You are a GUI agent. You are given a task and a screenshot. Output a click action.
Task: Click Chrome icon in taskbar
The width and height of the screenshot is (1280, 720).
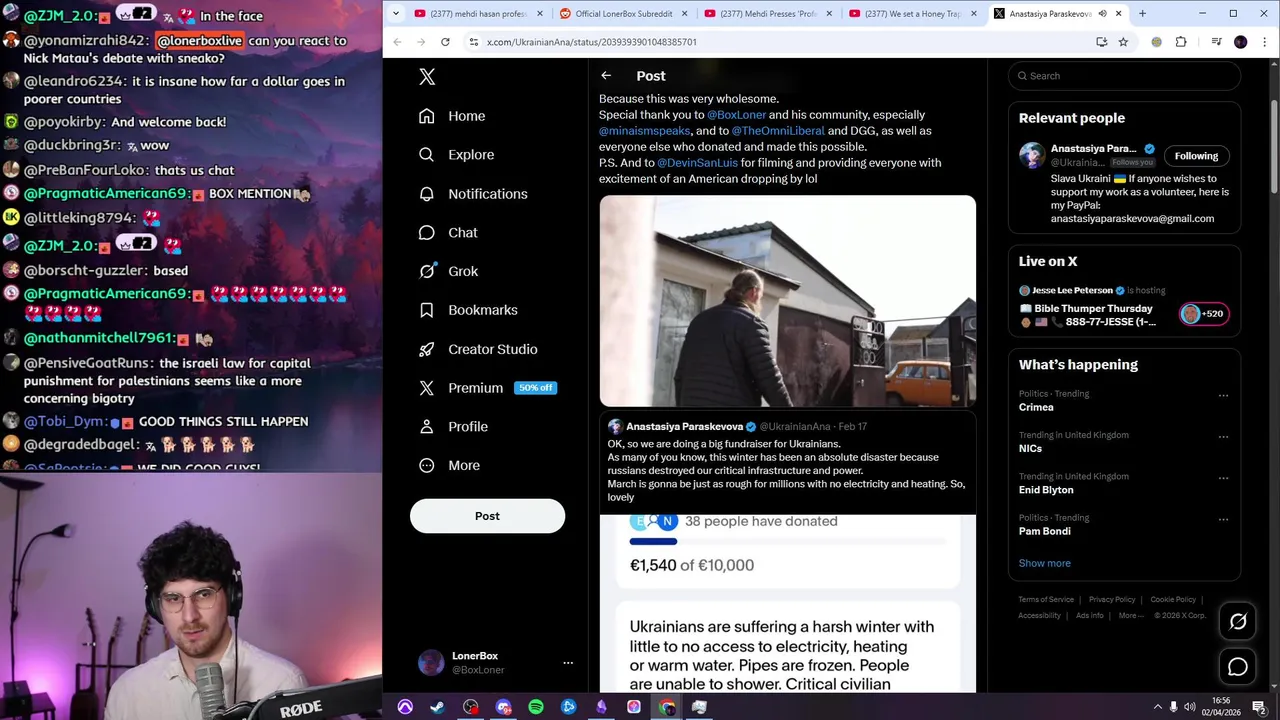(667, 707)
